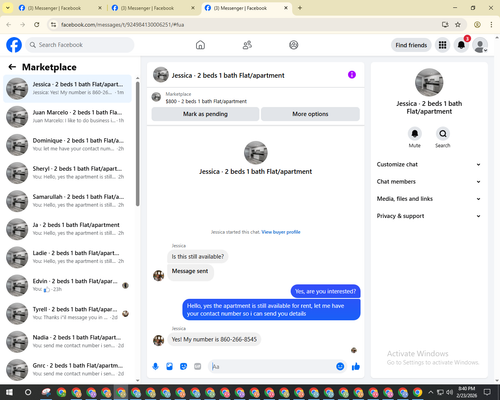
Task: Open Dominique's conversation
Action: [68, 145]
